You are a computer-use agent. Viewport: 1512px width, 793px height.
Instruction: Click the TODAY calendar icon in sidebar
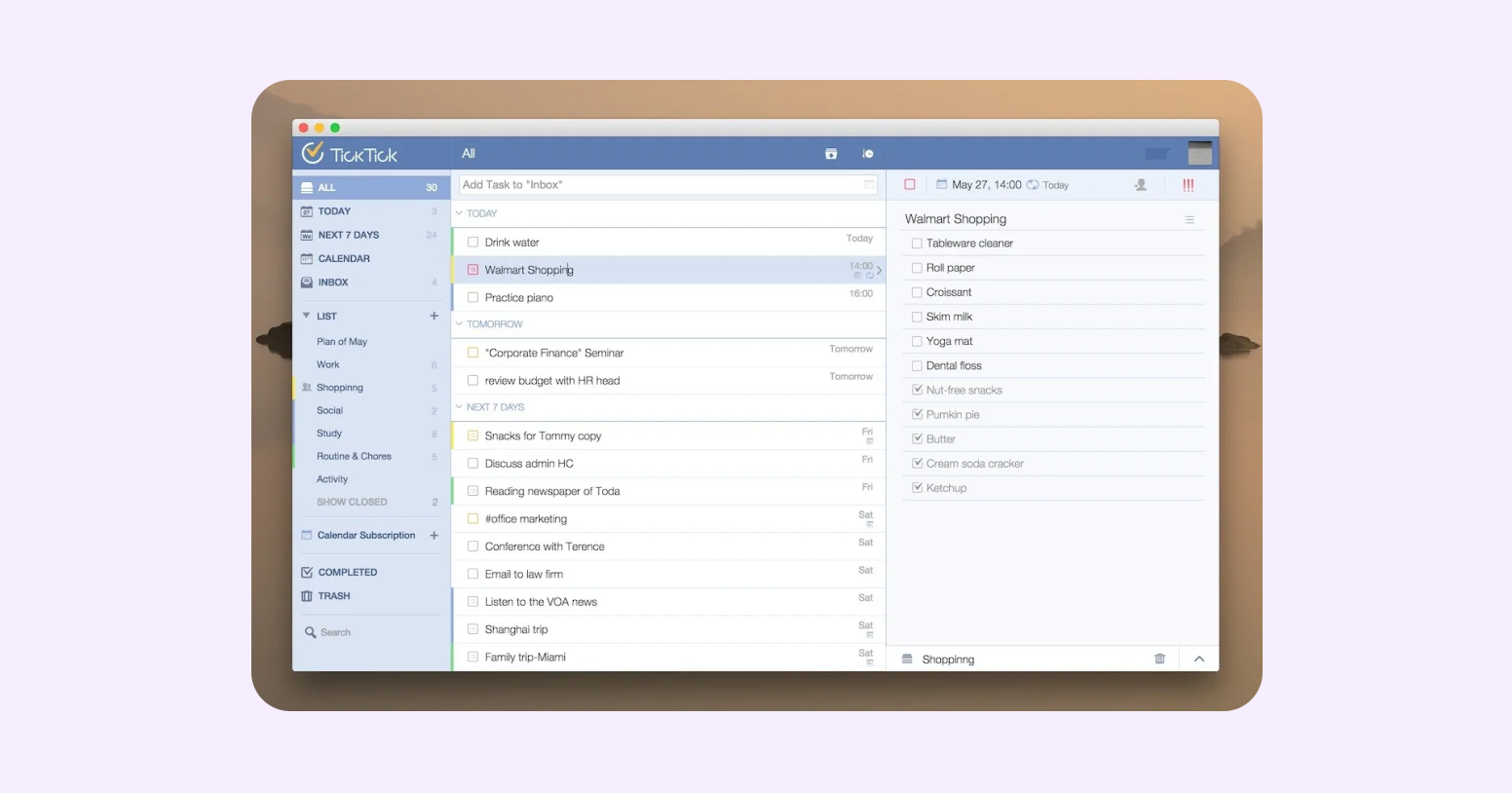pos(307,211)
